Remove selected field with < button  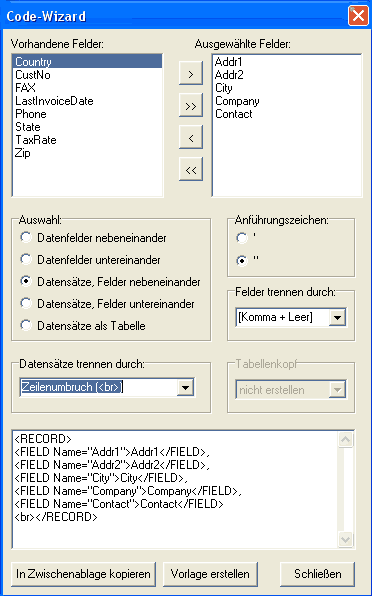click(x=191, y=138)
